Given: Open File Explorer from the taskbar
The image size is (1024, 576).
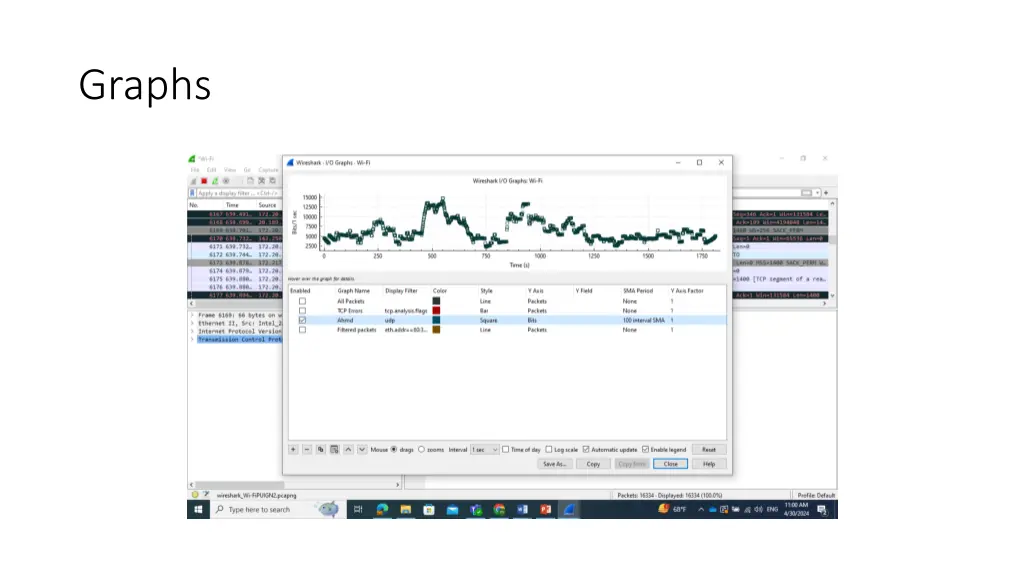Looking at the screenshot, I should [x=406, y=509].
